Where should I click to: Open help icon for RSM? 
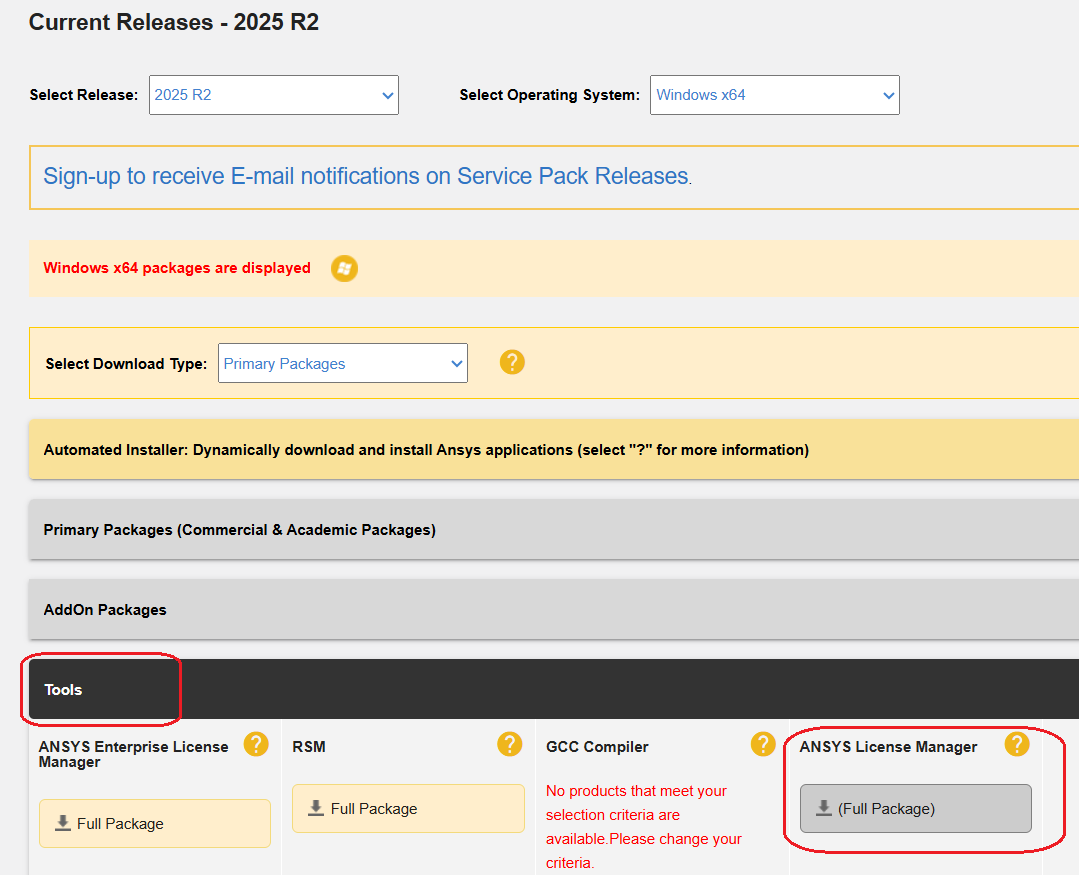click(x=510, y=744)
